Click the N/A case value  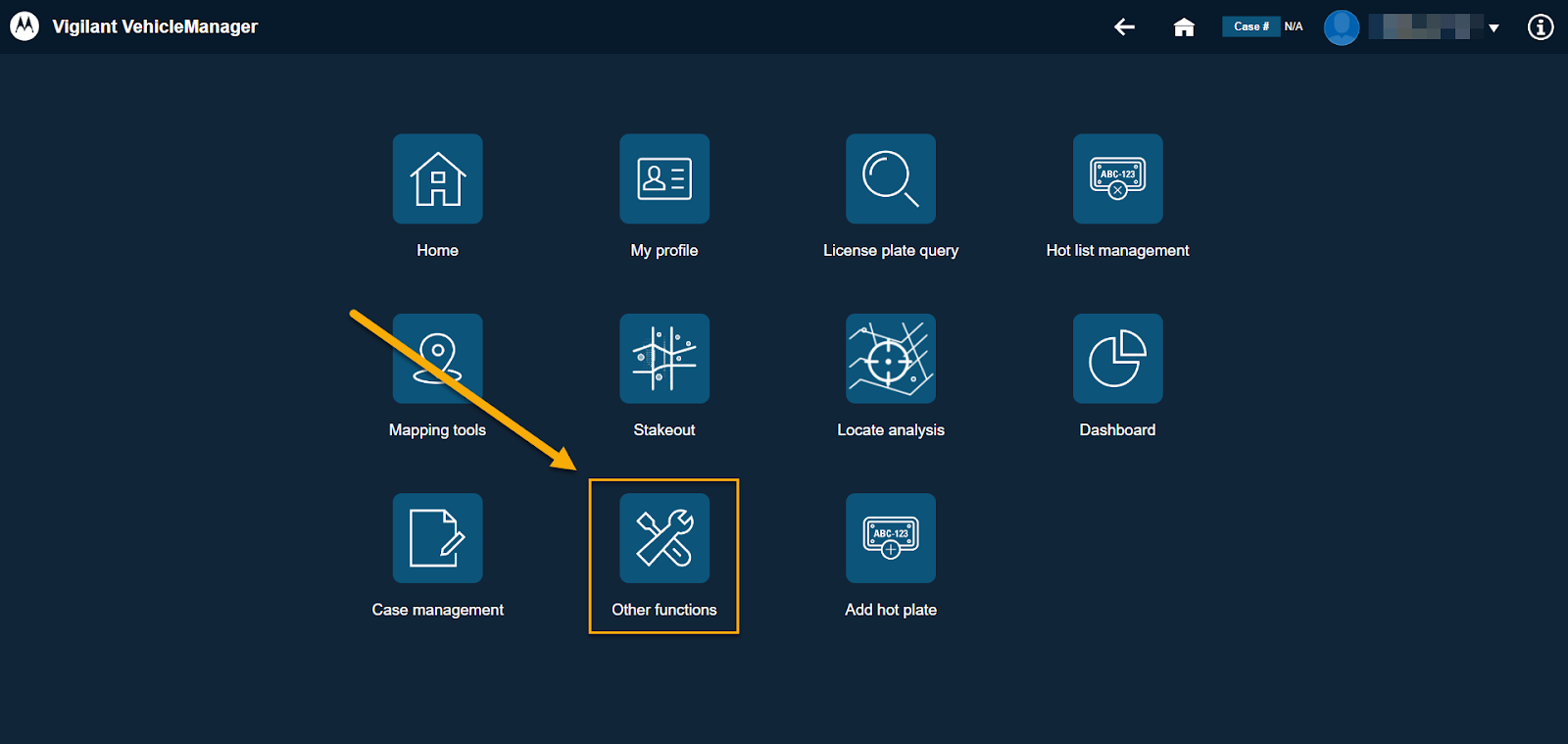tap(1294, 26)
